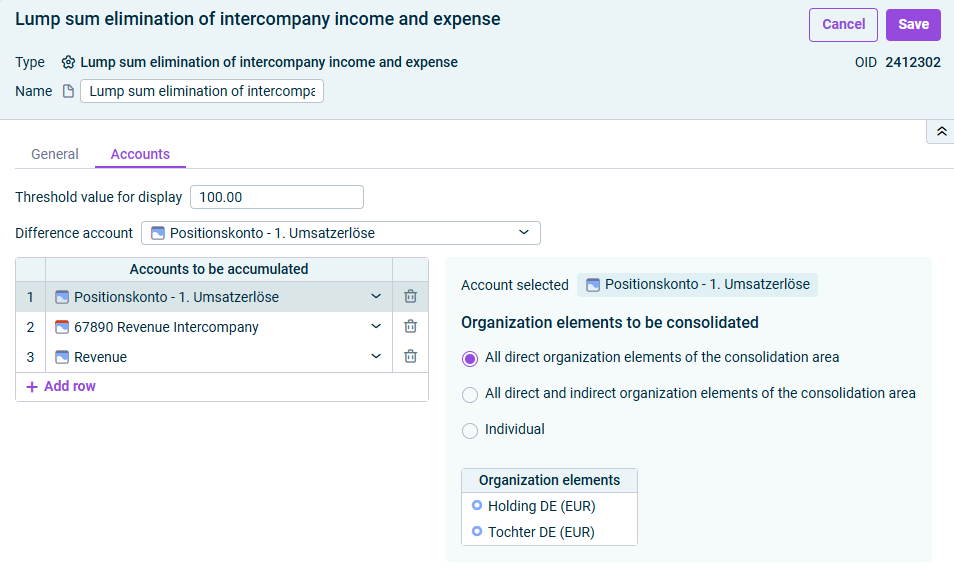Delete the Positionskonto row with trash icon
This screenshot has width=954, height=588.
[x=411, y=296]
